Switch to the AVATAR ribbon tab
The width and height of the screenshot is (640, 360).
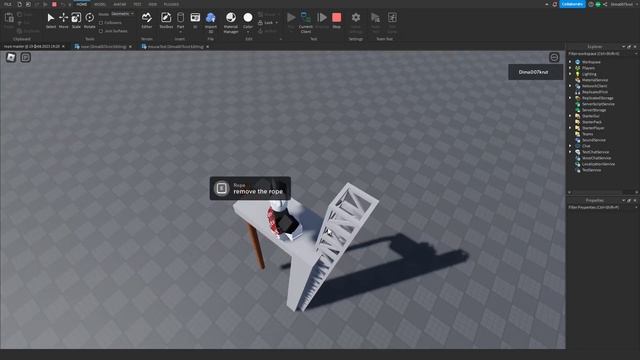pos(120,4)
